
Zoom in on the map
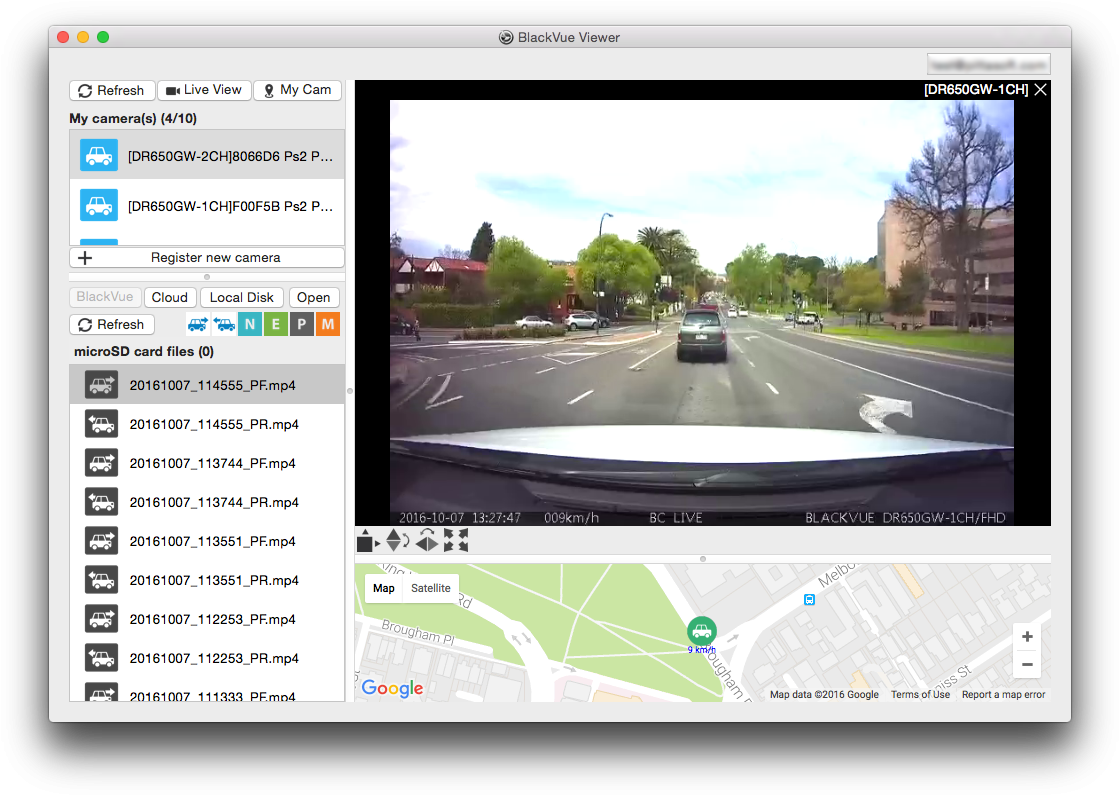pyautogui.click(x=1027, y=636)
